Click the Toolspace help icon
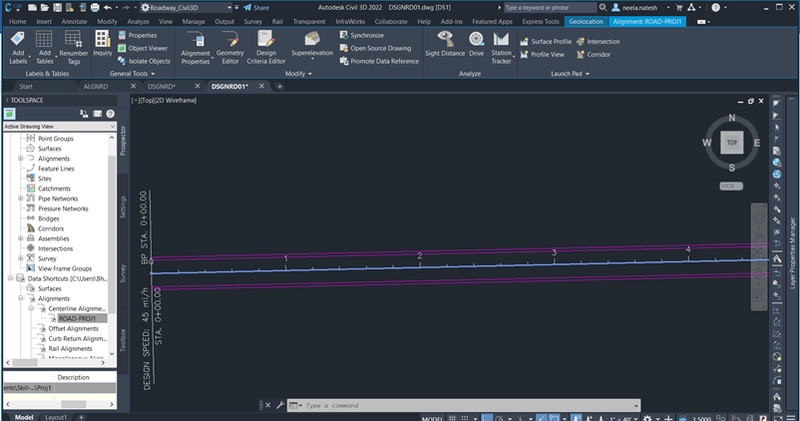 tap(110, 114)
